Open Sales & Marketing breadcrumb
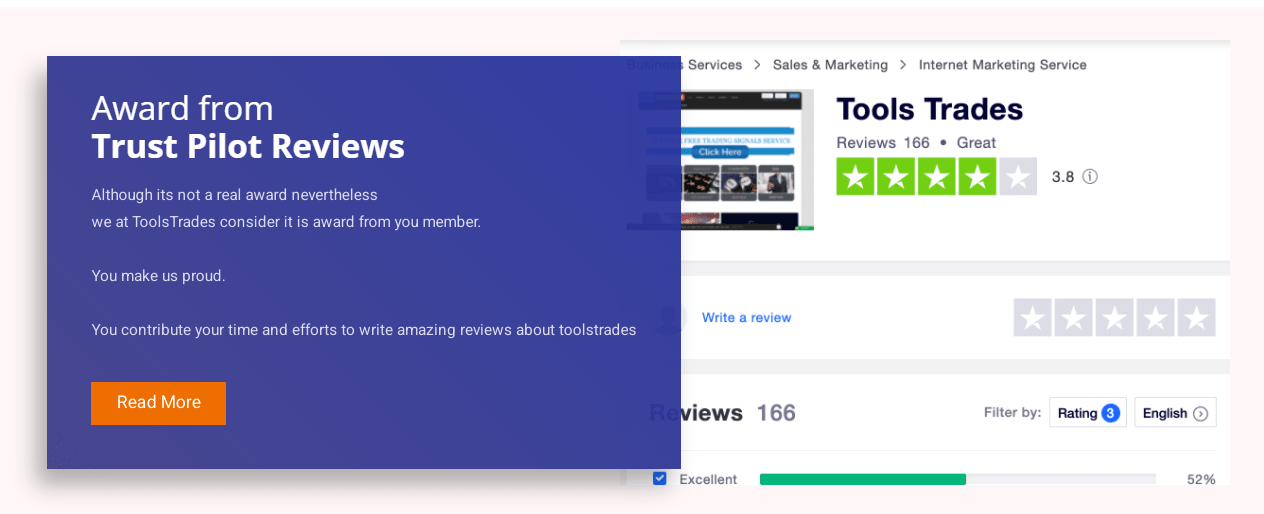 [x=830, y=65]
